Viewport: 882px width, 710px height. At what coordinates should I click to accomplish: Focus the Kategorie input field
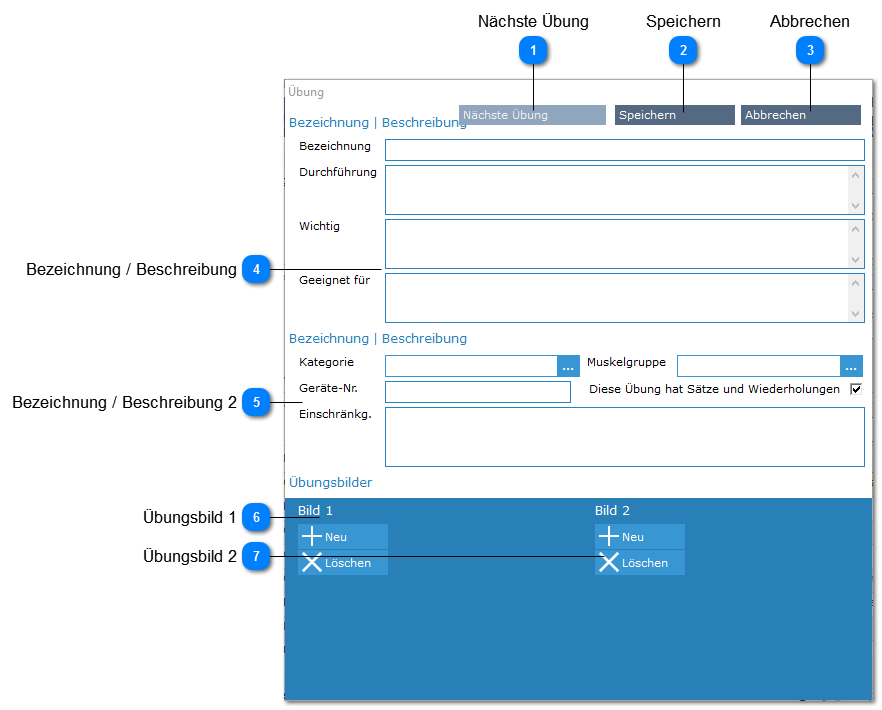pos(471,366)
